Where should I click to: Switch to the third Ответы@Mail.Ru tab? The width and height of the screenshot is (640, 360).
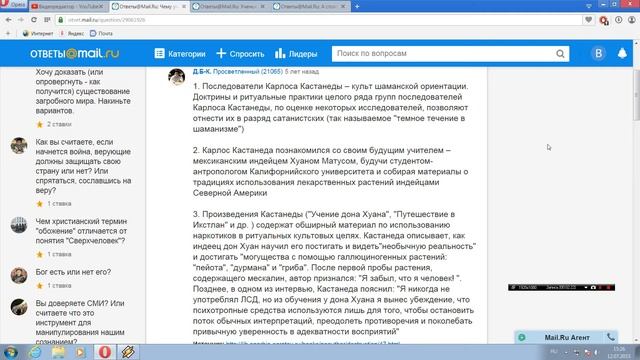tap(229, 7)
